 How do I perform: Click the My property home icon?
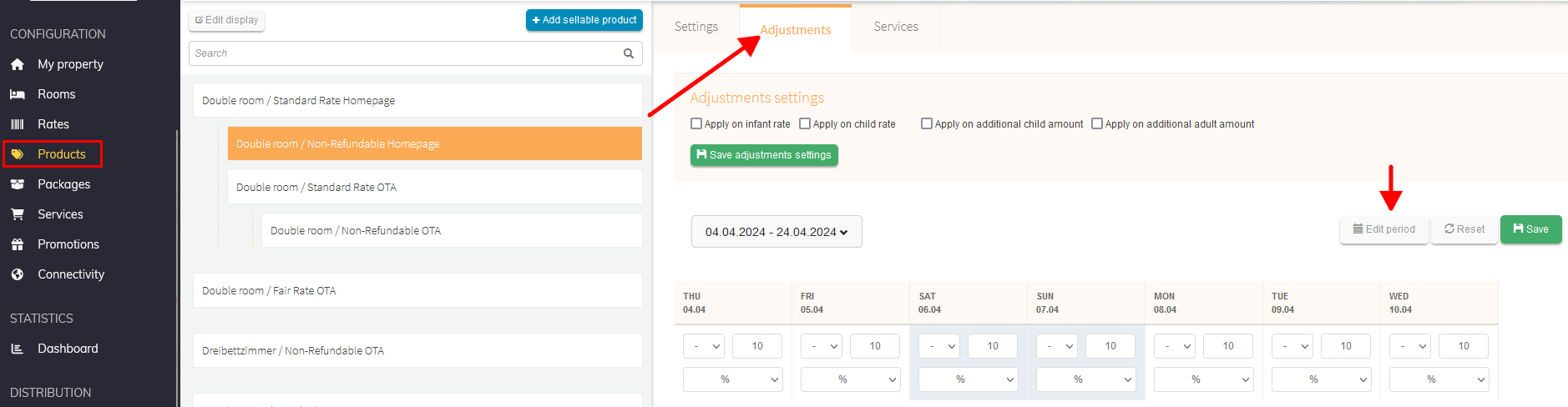point(18,64)
